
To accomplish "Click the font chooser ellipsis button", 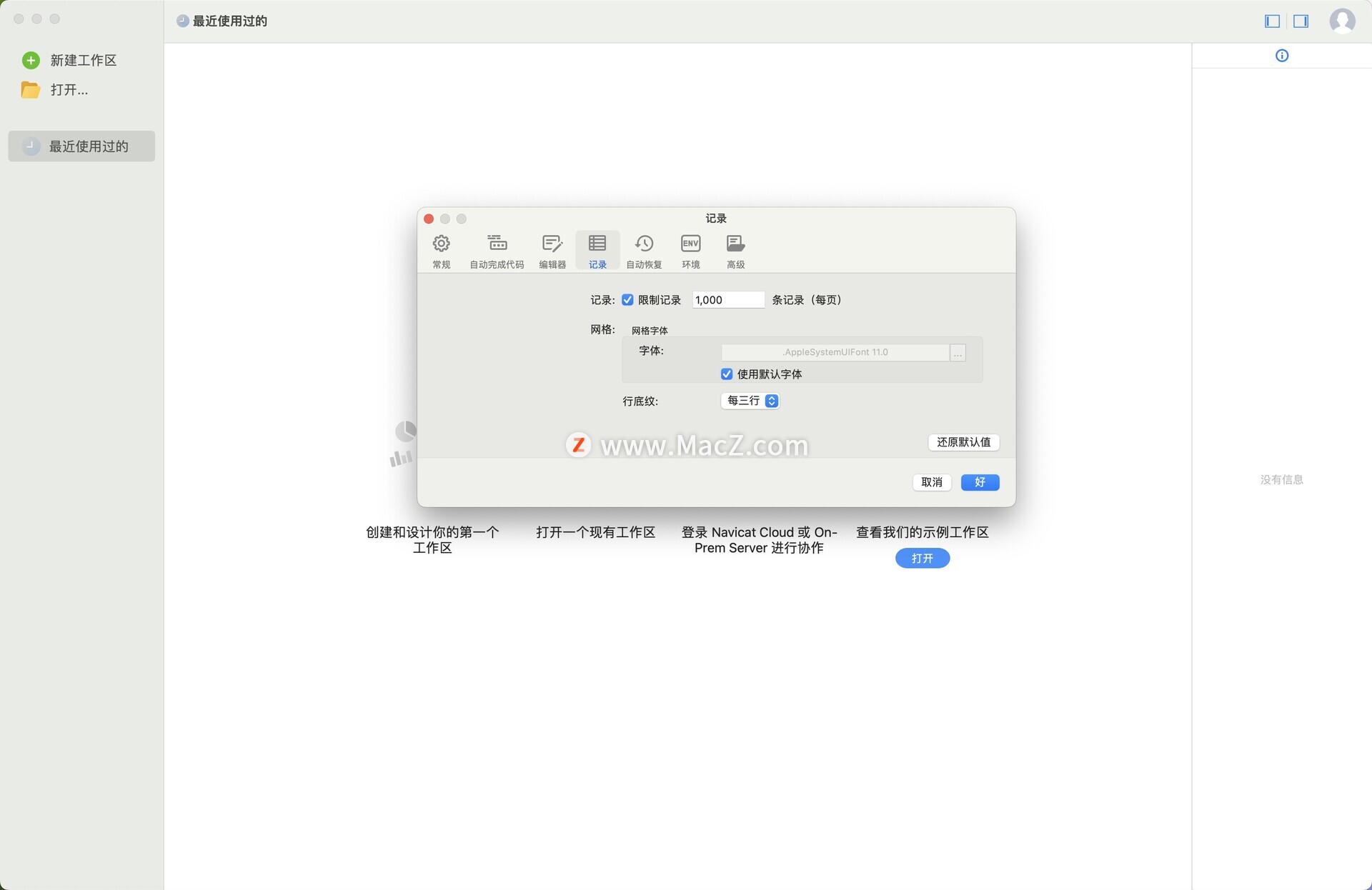I will [x=958, y=353].
